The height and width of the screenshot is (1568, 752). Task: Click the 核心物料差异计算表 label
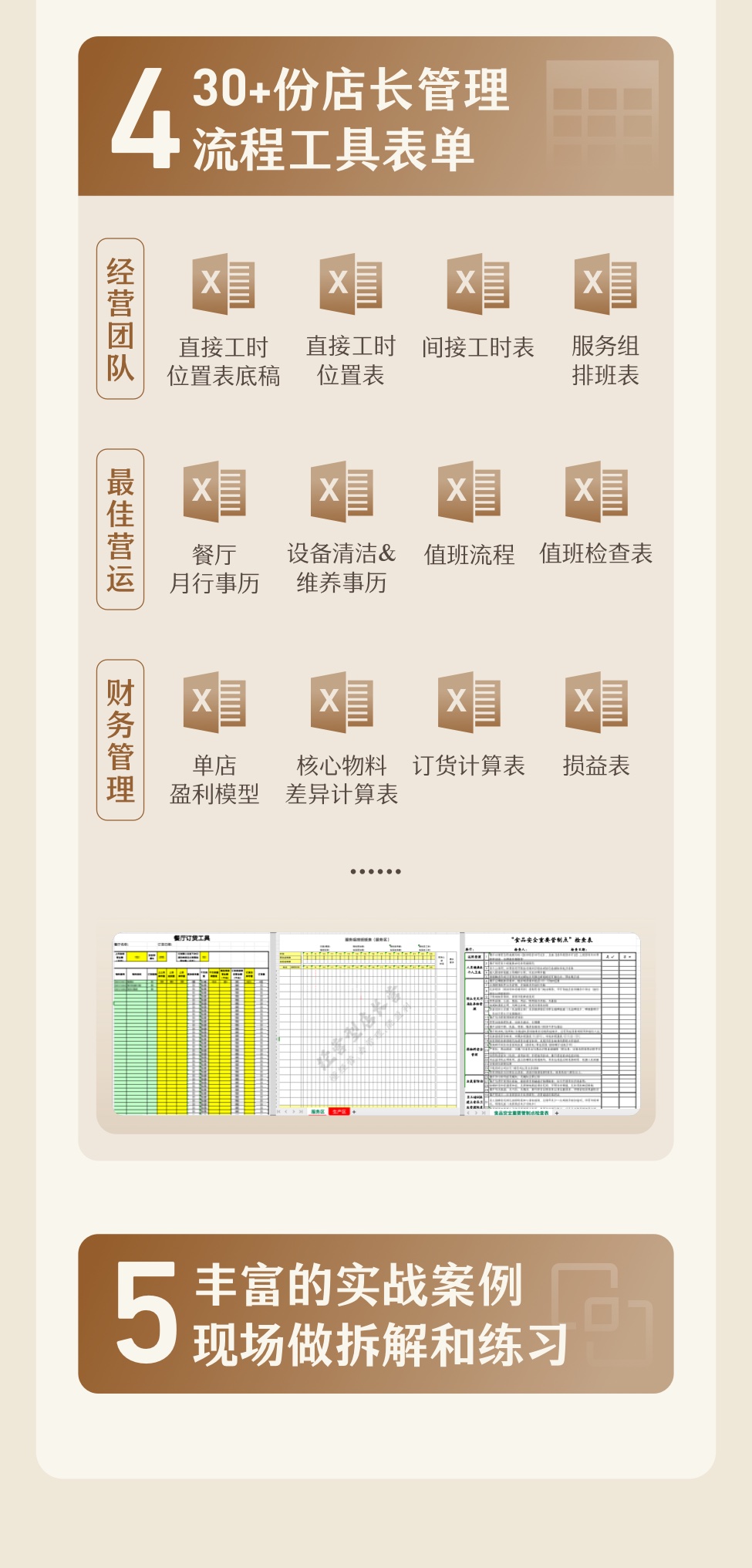[342, 779]
